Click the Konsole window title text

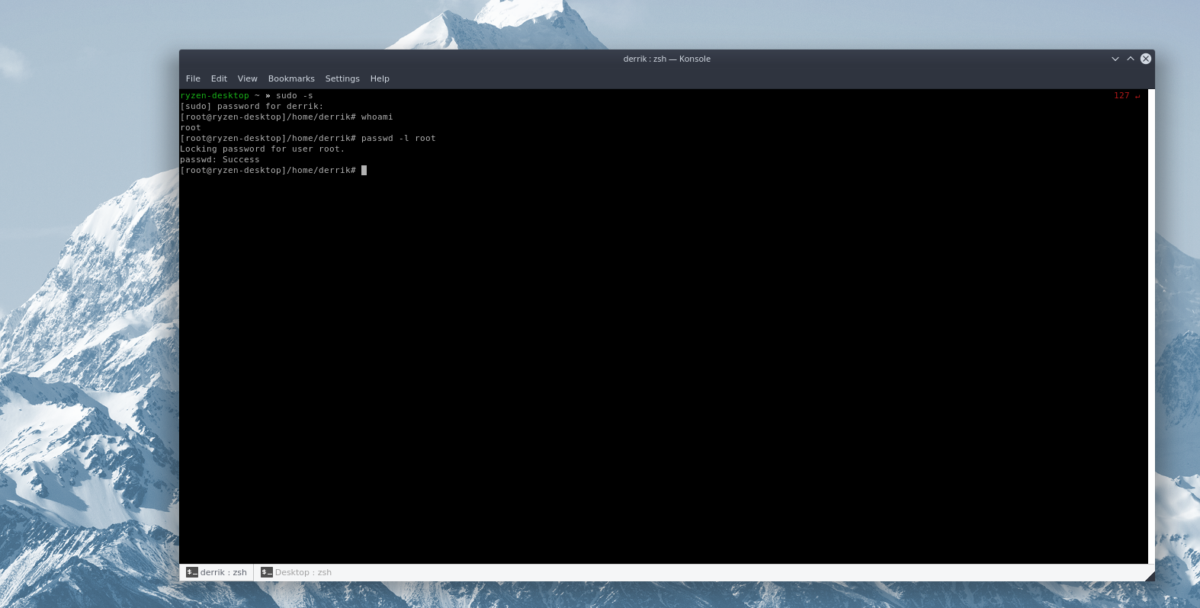tap(666, 59)
